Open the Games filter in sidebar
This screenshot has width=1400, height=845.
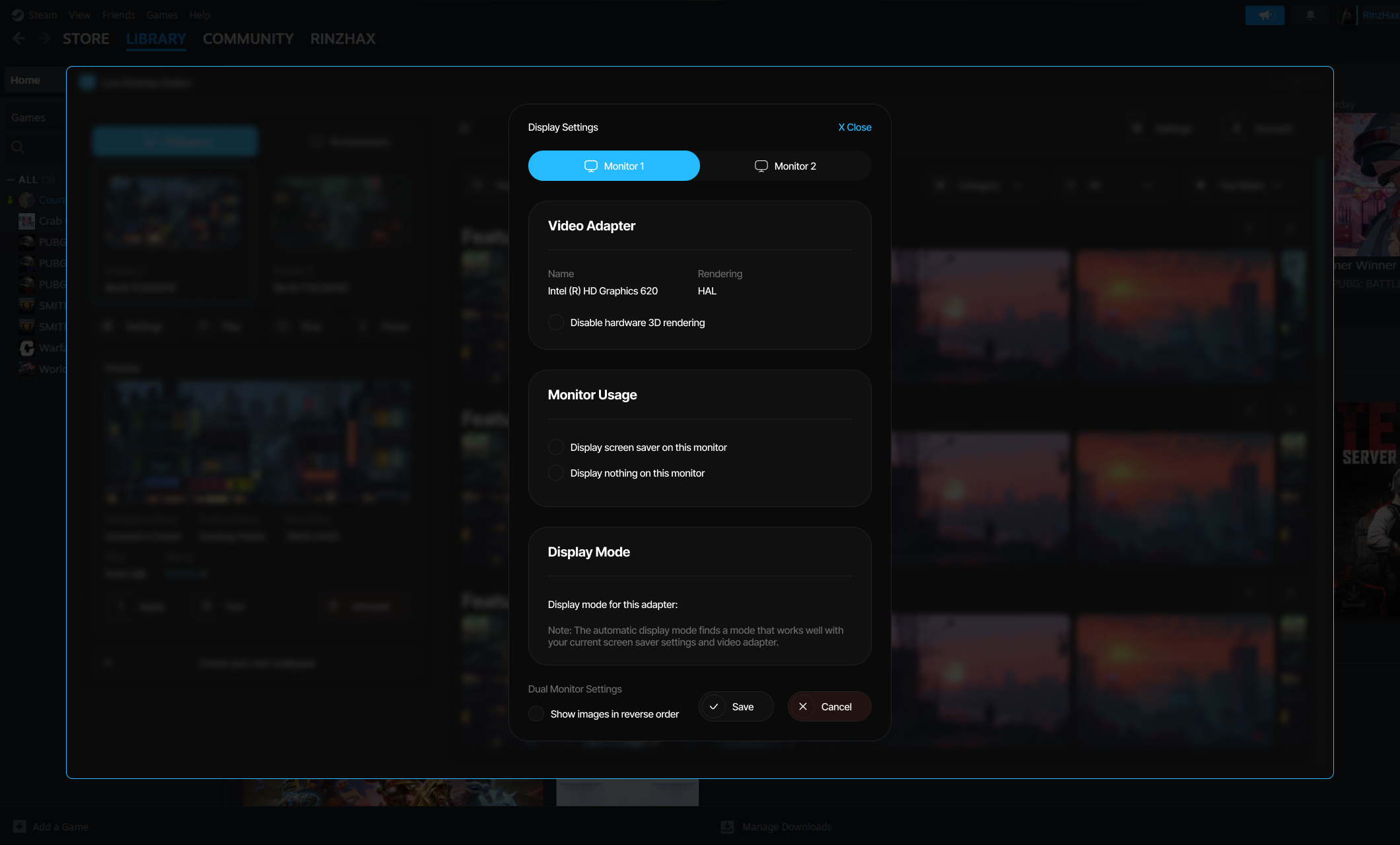pos(28,118)
